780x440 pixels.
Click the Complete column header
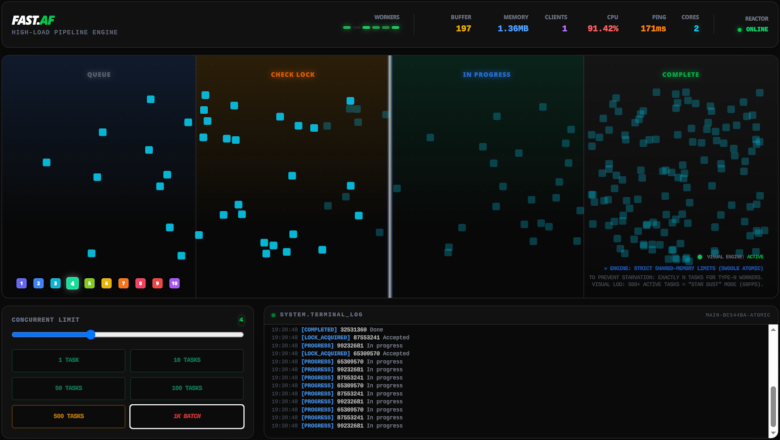(680, 75)
